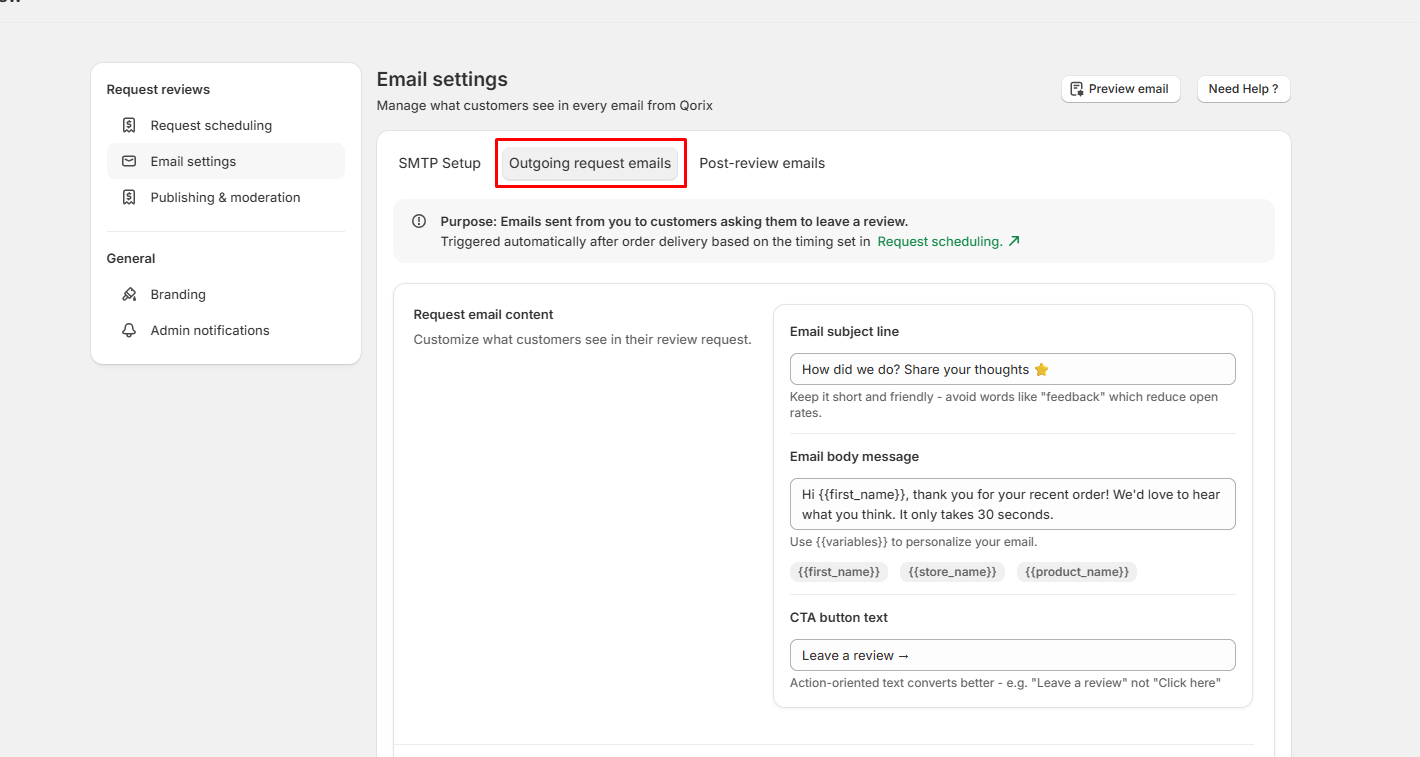Image resolution: width=1420 pixels, height=757 pixels.
Task: Click hint 'Use {{variables}} to personalize your email.'
Action: pos(913,542)
